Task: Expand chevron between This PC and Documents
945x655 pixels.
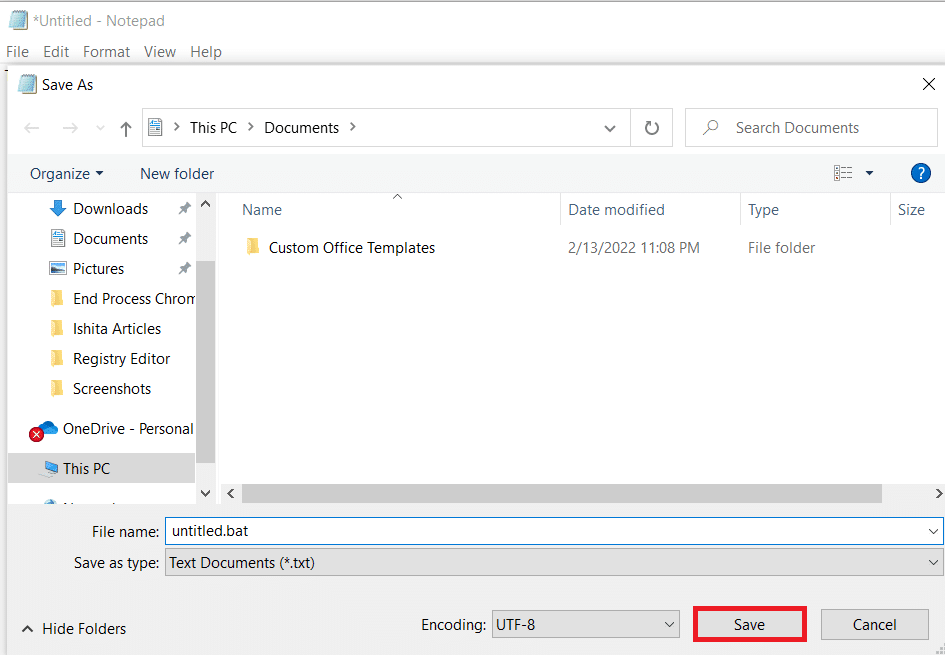Action: coord(251,127)
